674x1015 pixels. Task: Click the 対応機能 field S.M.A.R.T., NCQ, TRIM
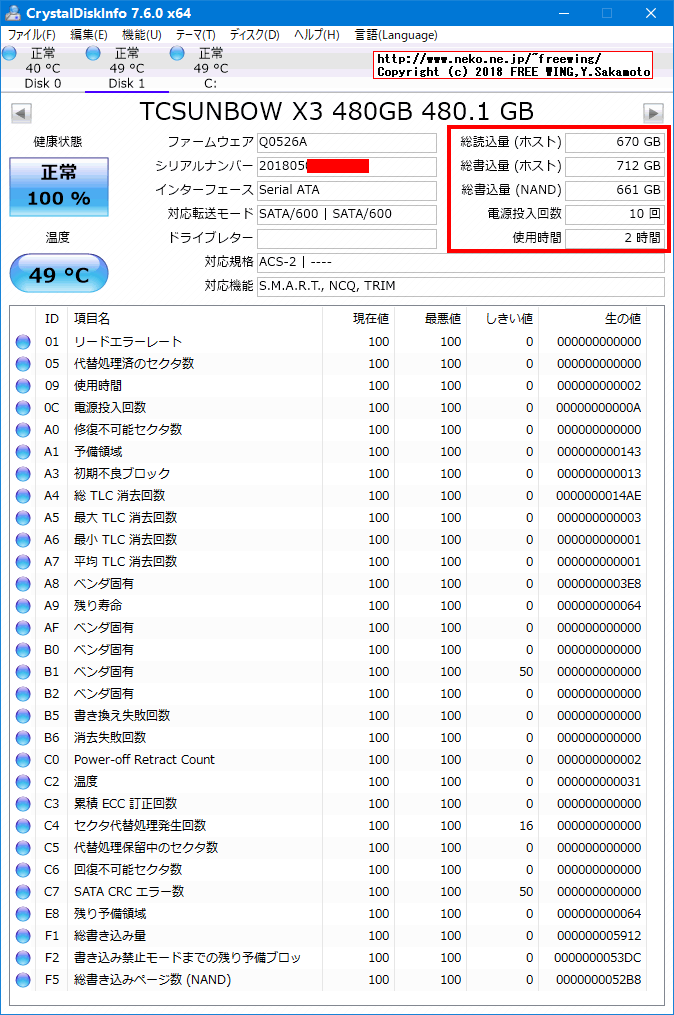(x=461, y=286)
